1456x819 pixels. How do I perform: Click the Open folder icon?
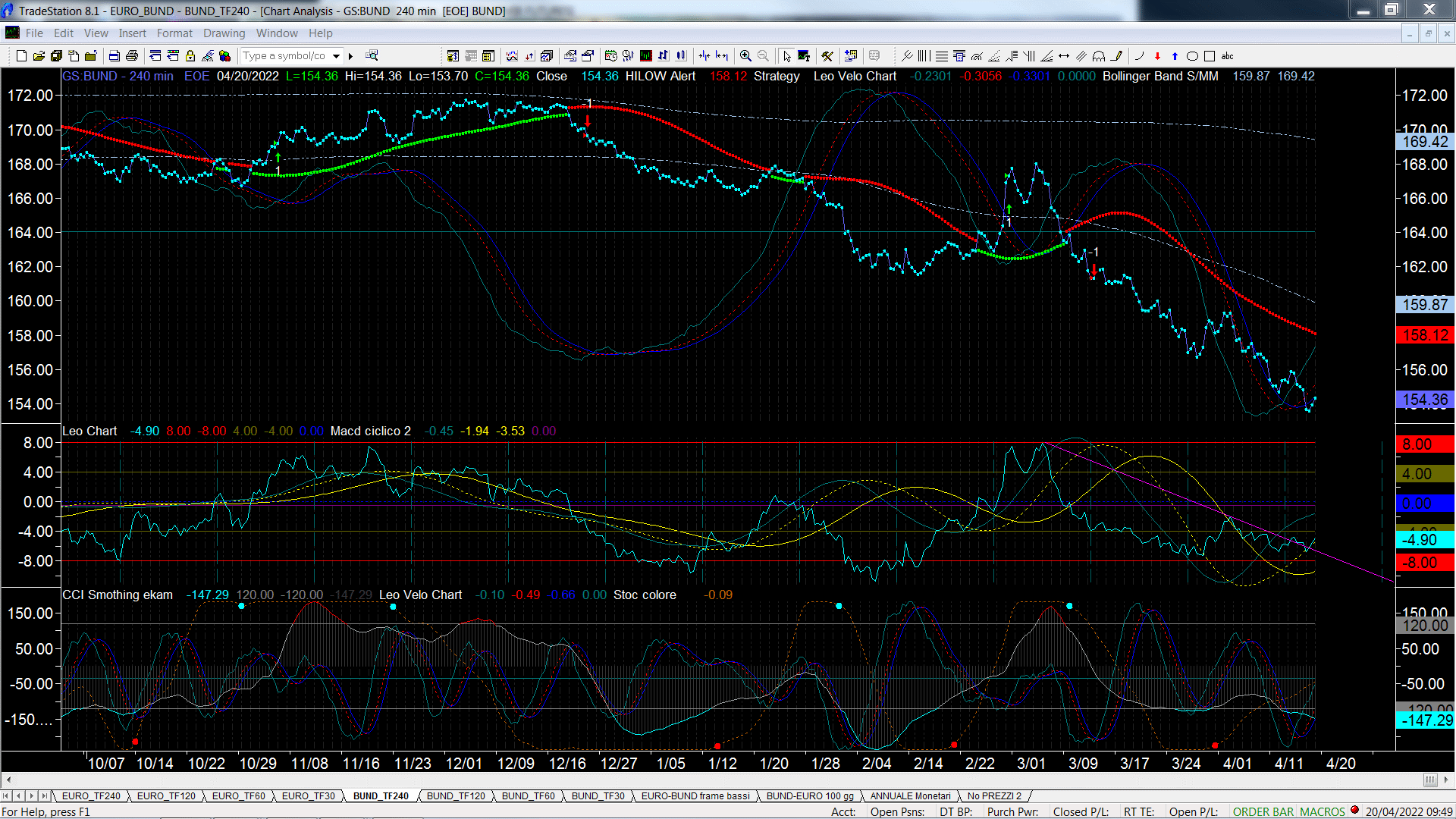39,56
